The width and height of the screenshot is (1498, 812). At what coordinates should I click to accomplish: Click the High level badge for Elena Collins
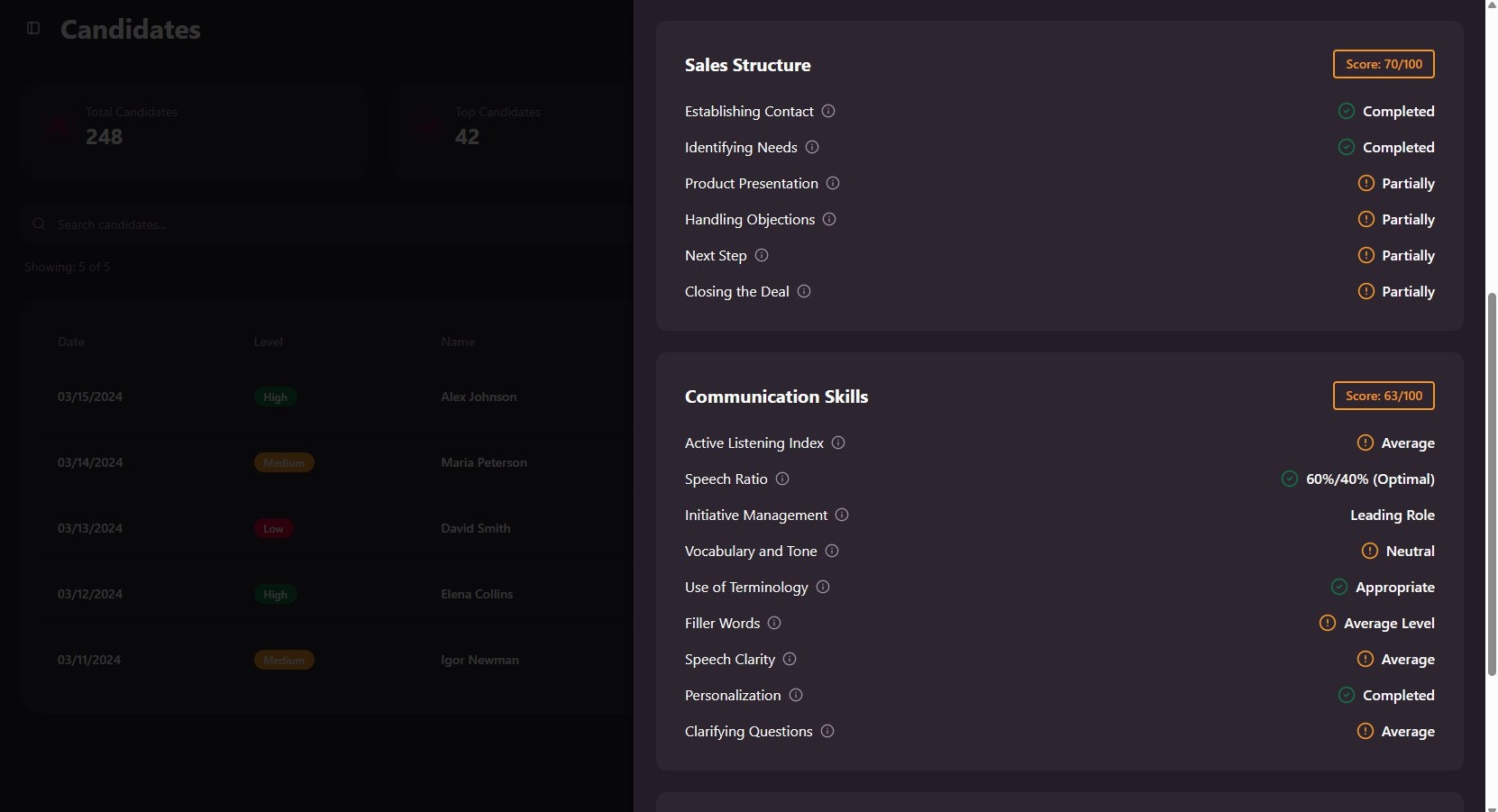(274, 594)
